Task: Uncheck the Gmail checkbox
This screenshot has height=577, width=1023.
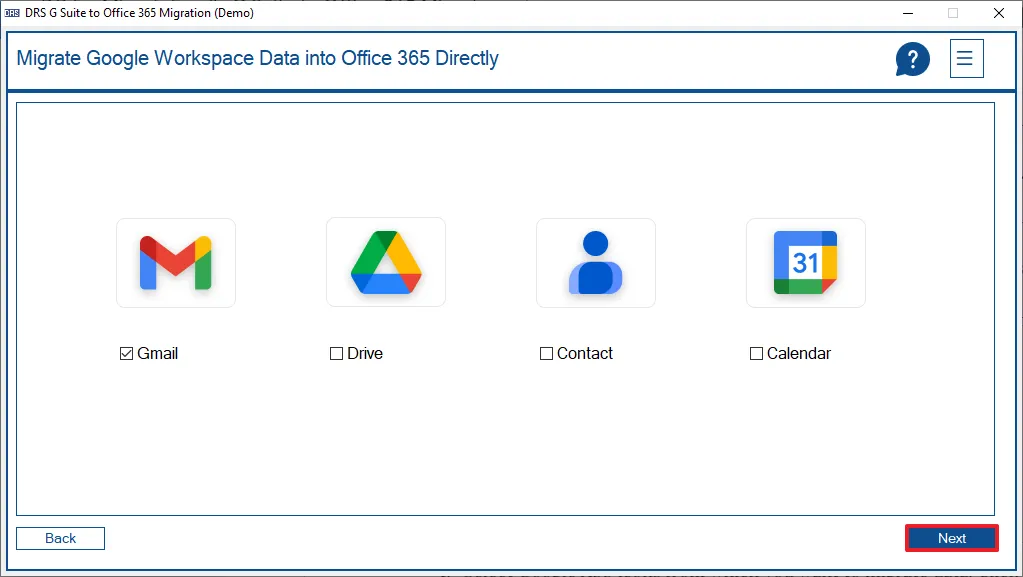Action: click(x=127, y=354)
